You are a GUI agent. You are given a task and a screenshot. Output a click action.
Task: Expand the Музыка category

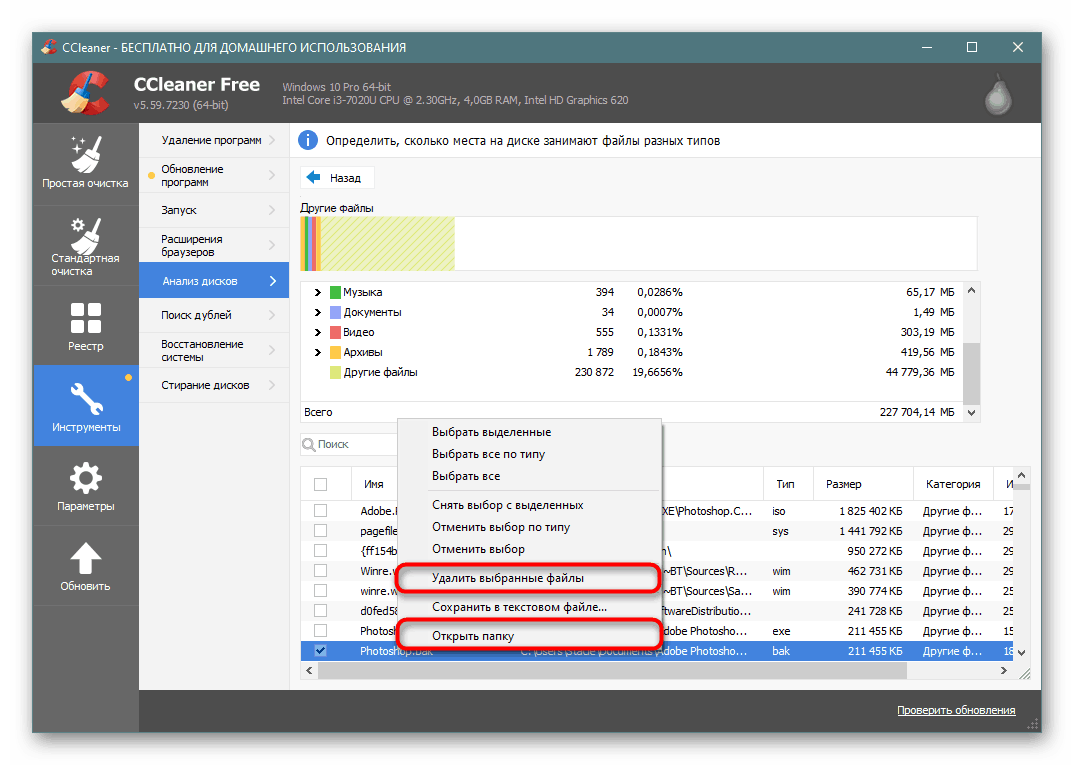[317, 292]
